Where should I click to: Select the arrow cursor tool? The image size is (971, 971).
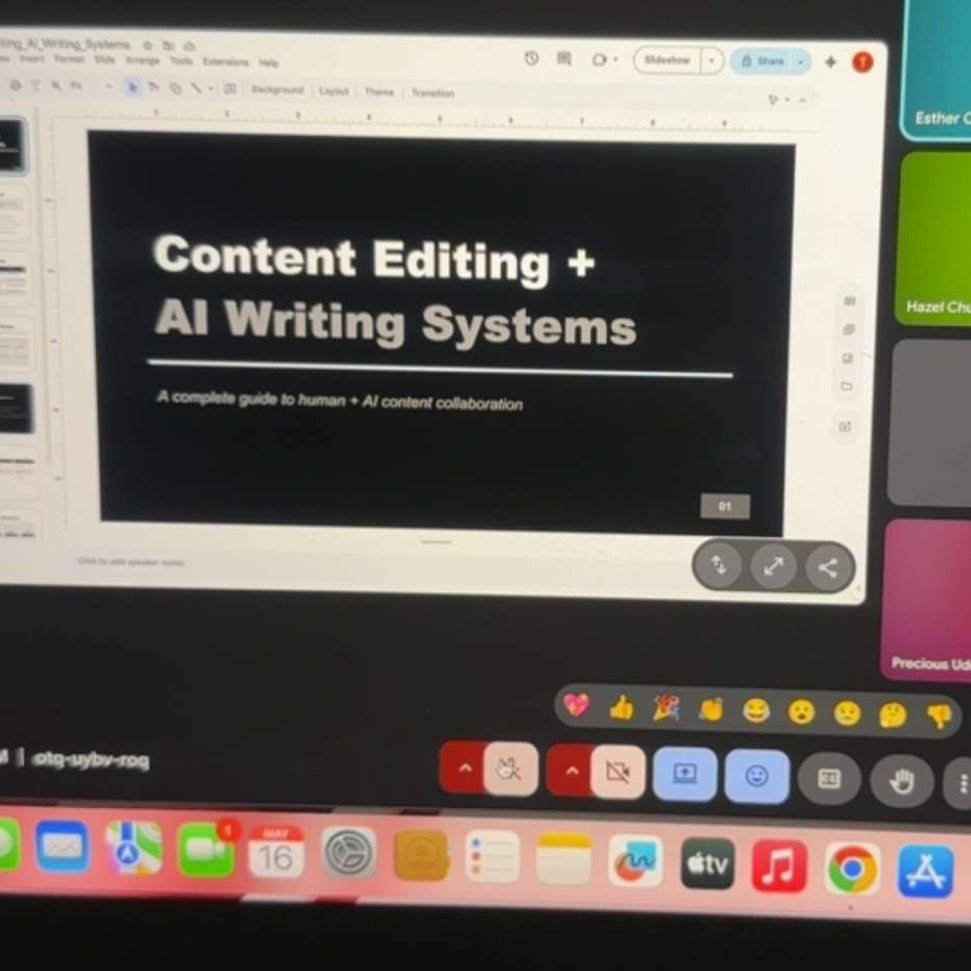pos(133,87)
